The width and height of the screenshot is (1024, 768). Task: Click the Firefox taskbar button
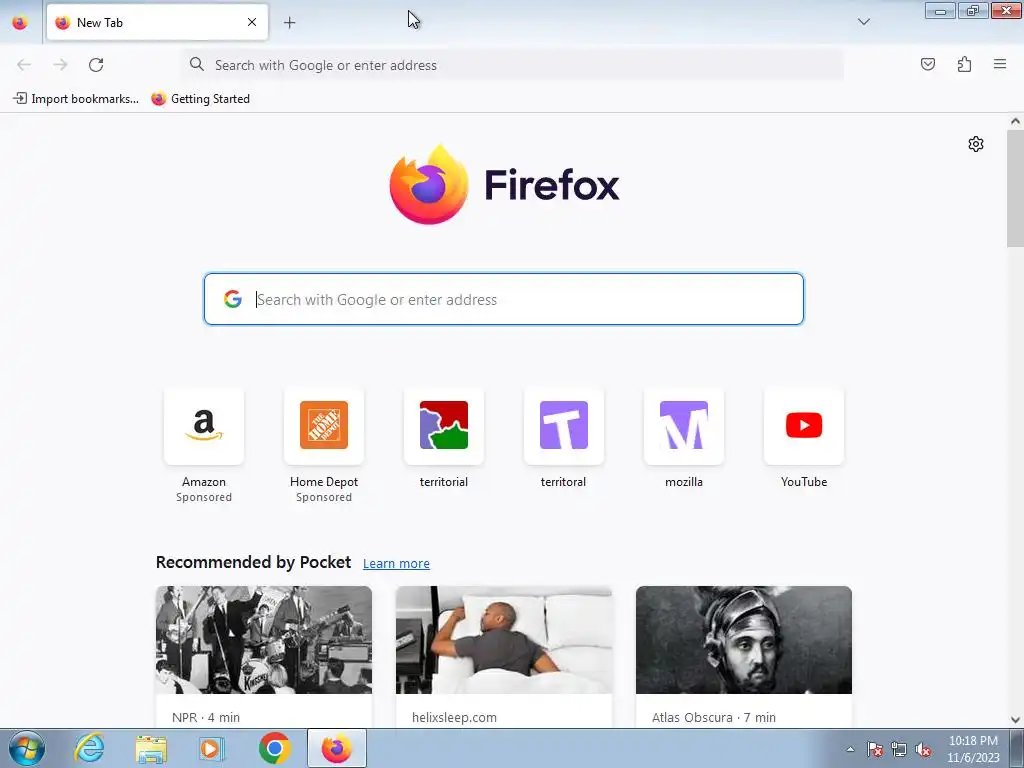click(x=336, y=748)
